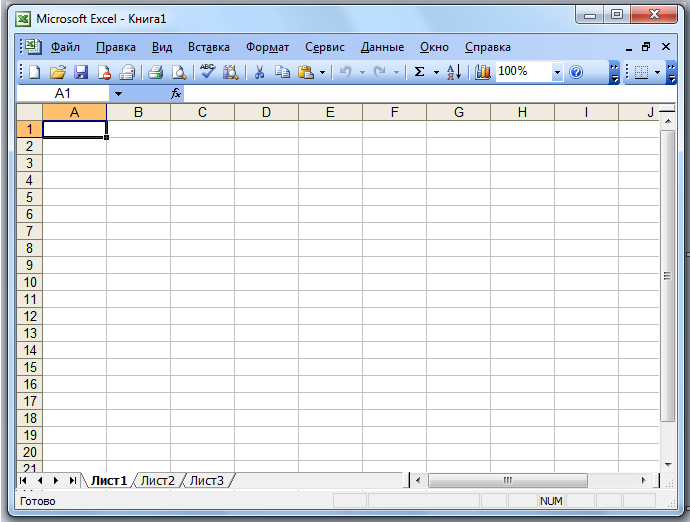Launch the Chart Wizard
The width and height of the screenshot is (690, 522).
[x=483, y=72]
